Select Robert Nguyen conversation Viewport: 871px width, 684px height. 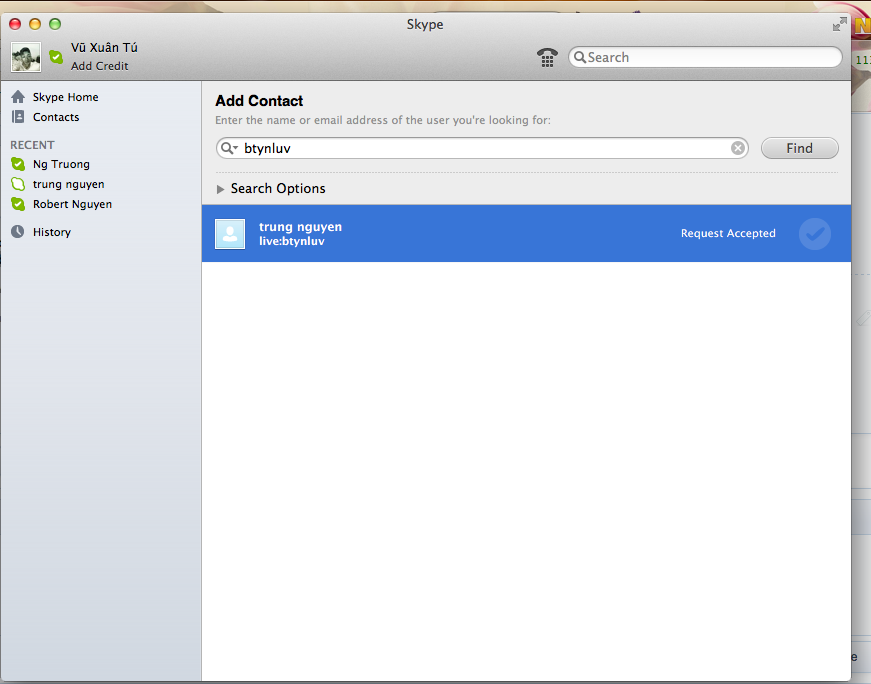coord(72,204)
